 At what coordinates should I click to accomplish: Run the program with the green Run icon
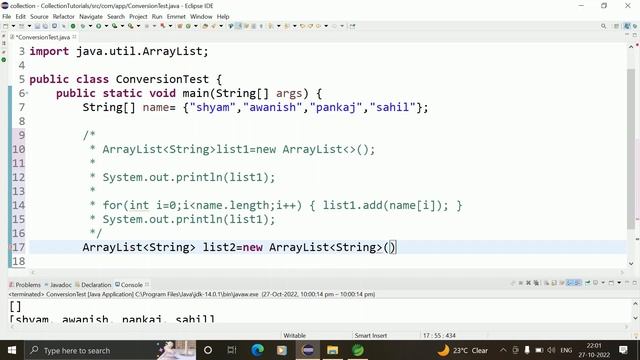click(98, 26)
